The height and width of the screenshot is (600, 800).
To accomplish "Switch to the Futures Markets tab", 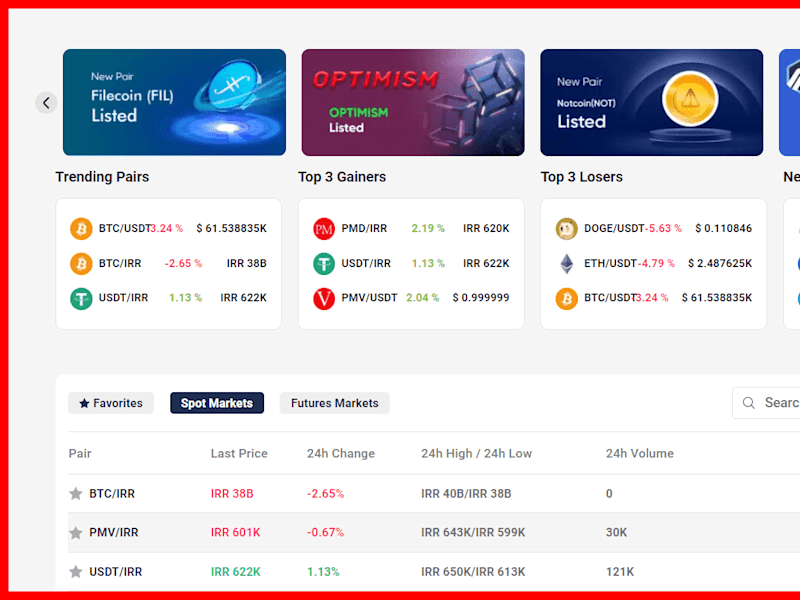I will point(335,403).
